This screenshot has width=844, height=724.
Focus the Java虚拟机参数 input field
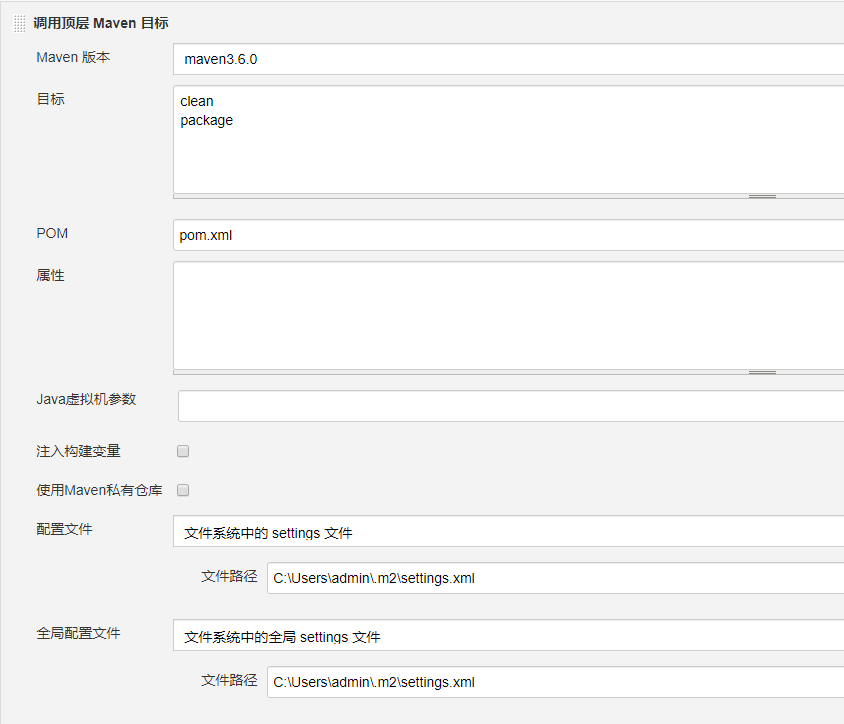[511, 406]
